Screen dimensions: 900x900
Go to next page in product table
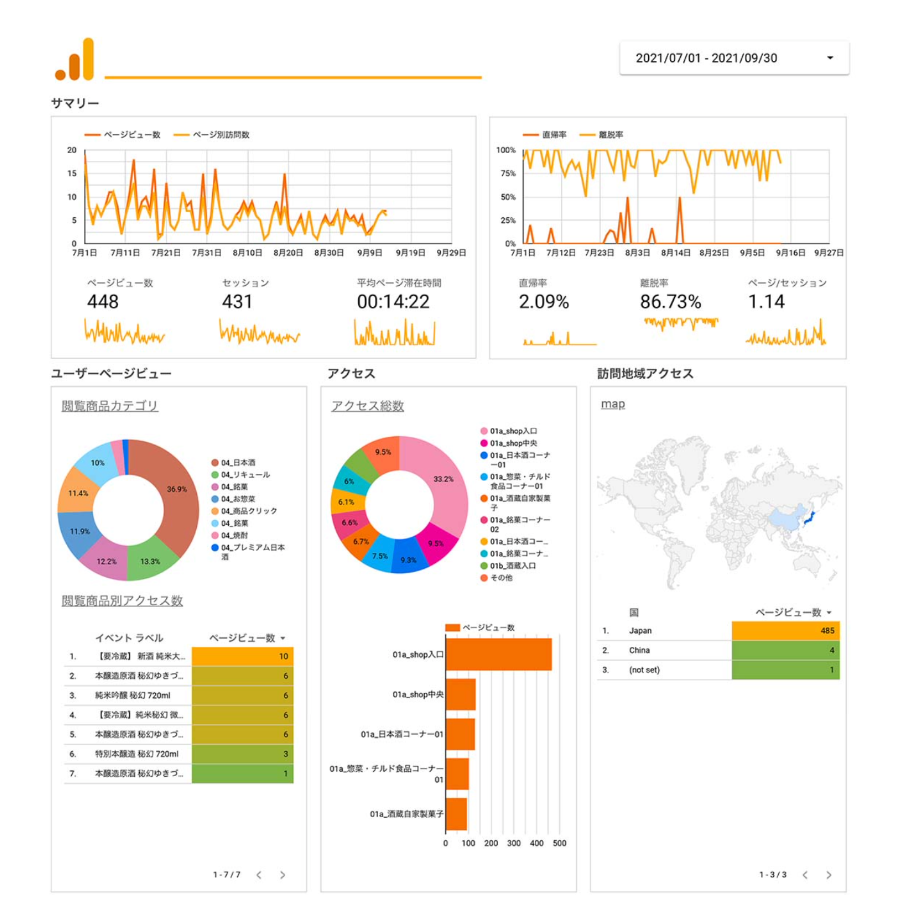pos(283,875)
